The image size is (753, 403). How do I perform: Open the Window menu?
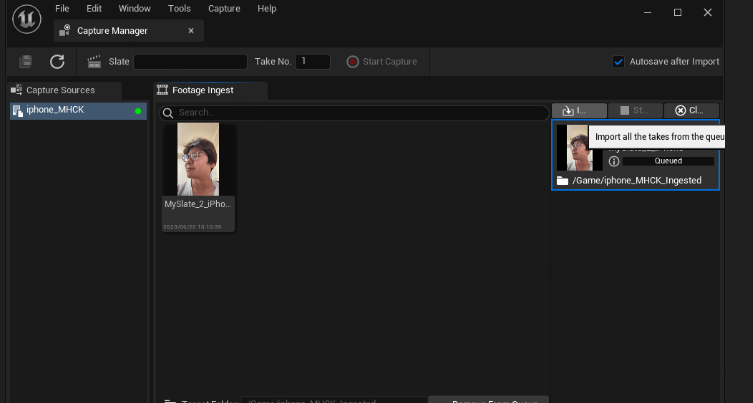click(134, 9)
